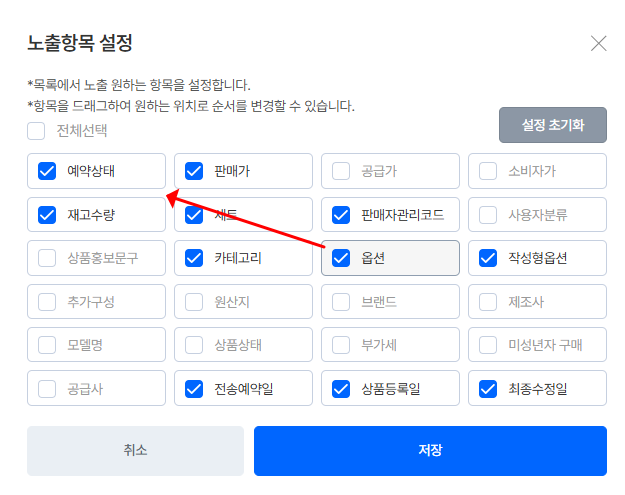Deselect the 옵션 checkbox

pyautogui.click(x=341, y=258)
